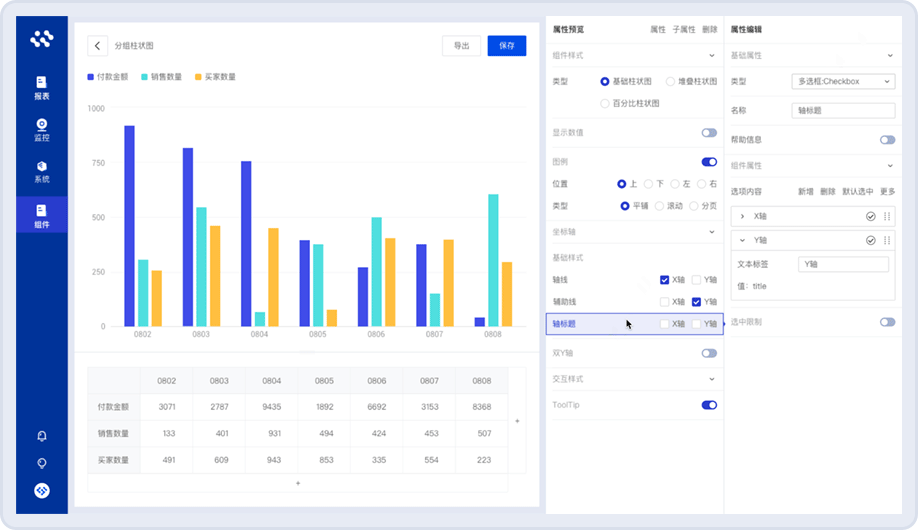The height and width of the screenshot is (530, 918).
Task: Click the round icon at sidebar bottom
Action: [42, 491]
